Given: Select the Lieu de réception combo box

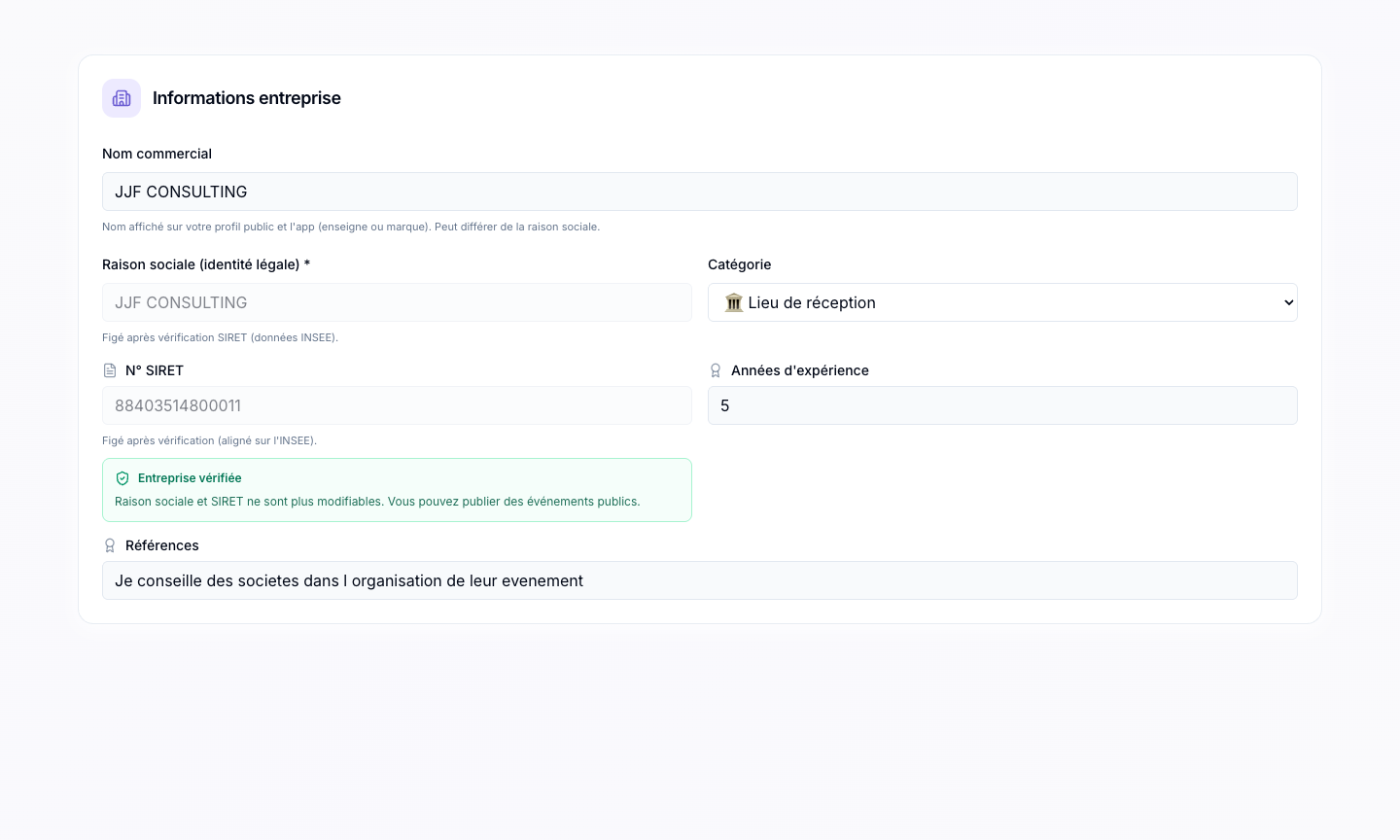Looking at the screenshot, I should tap(1002, 302).
